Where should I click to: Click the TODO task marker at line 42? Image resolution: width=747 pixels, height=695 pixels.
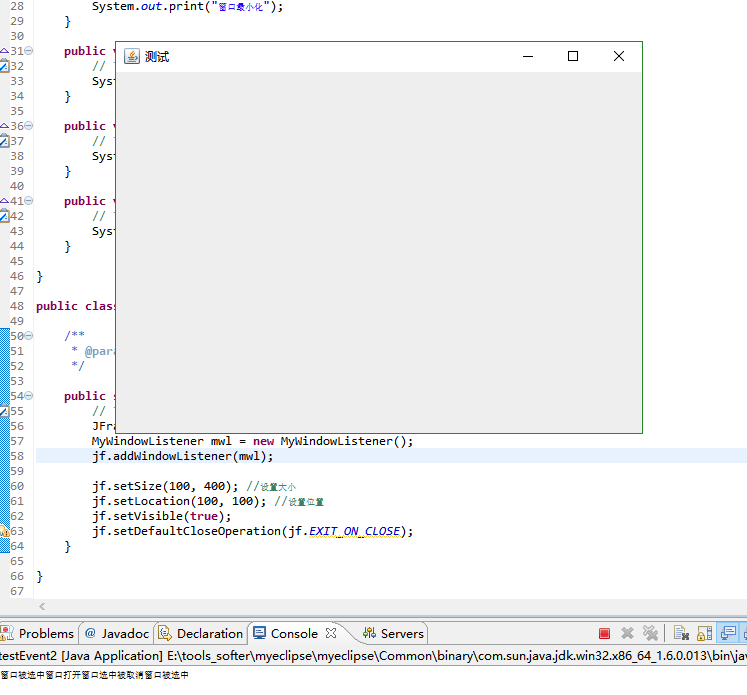[4, 216]
